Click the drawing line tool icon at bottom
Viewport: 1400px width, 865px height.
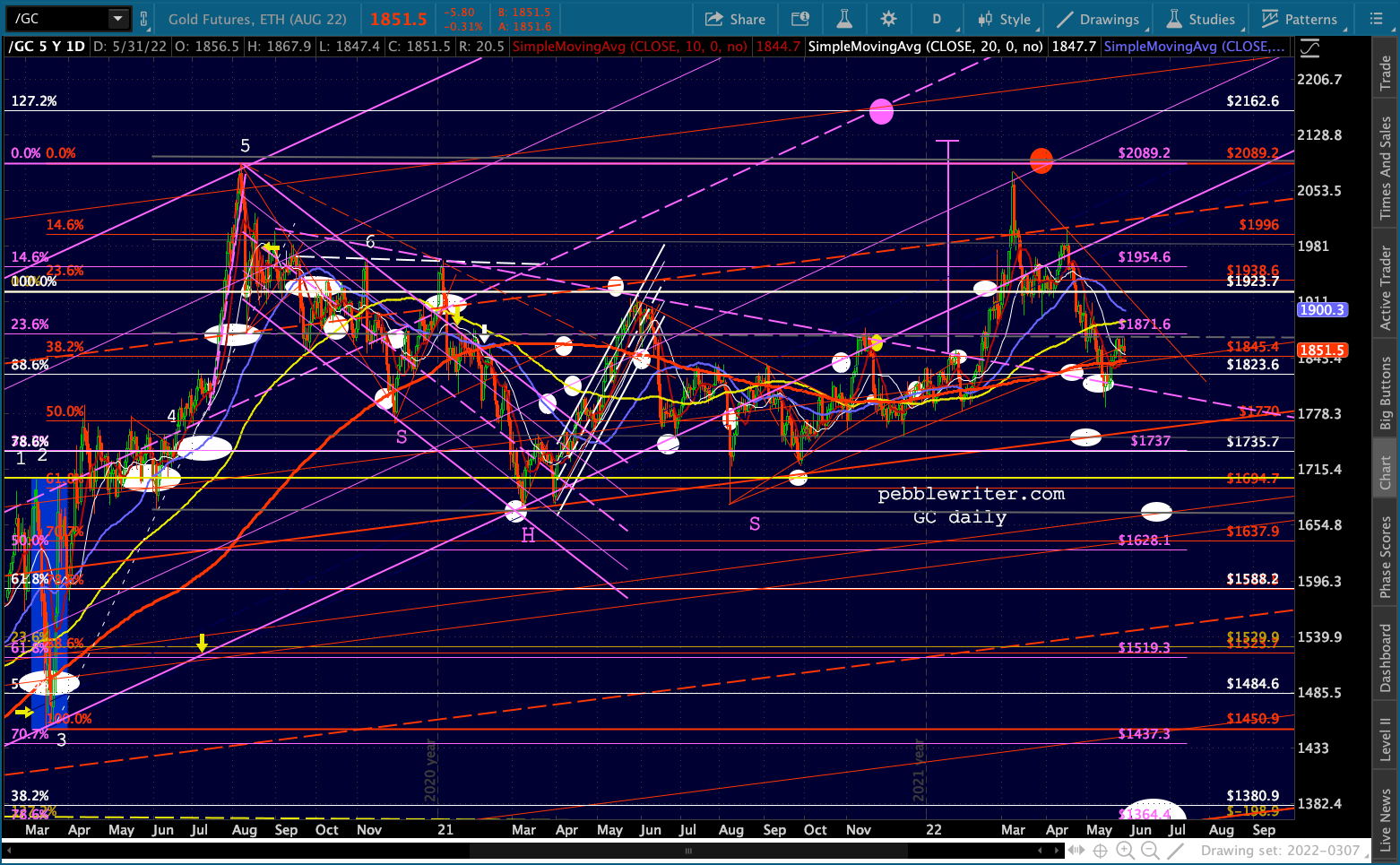coord(1175,851)
